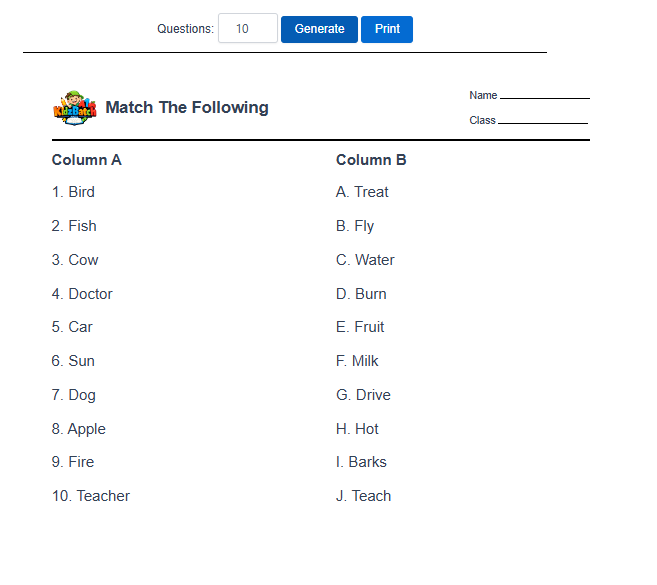
Task: Select item 4. Doctor
Action: point(83,294)
